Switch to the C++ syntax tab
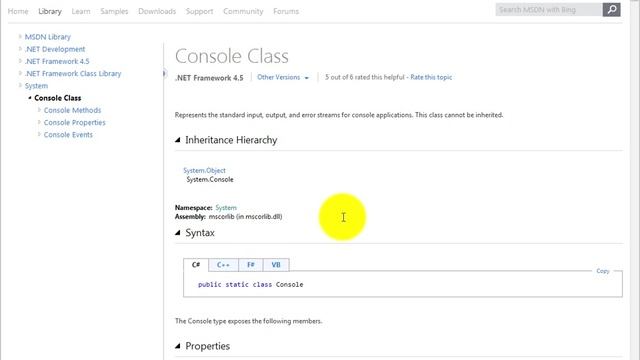The width and height of the screenshot is (640, 360). click(x=223, y=264)
